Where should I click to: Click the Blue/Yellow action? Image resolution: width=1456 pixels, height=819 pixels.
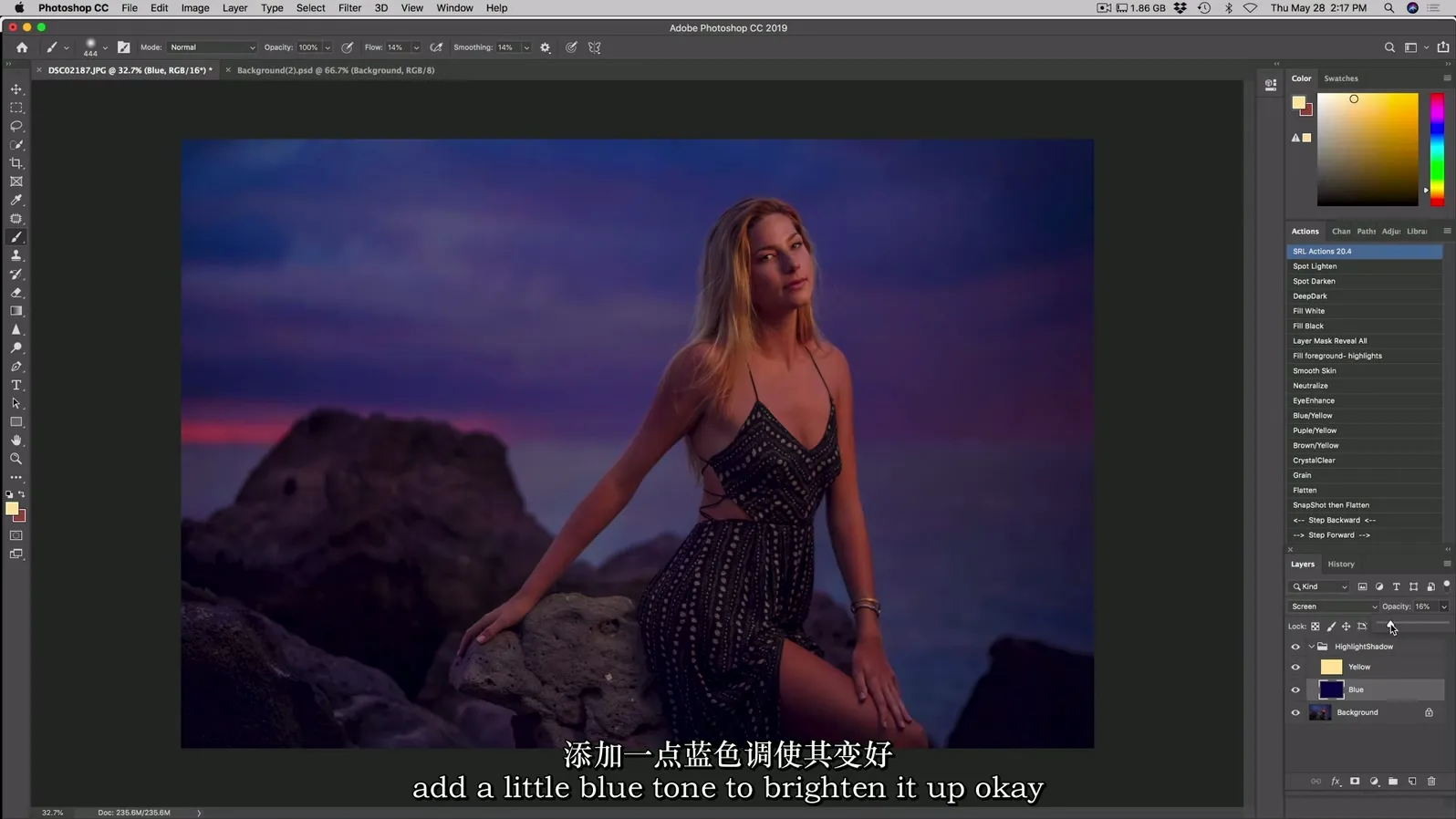[x=1312, y=416]
